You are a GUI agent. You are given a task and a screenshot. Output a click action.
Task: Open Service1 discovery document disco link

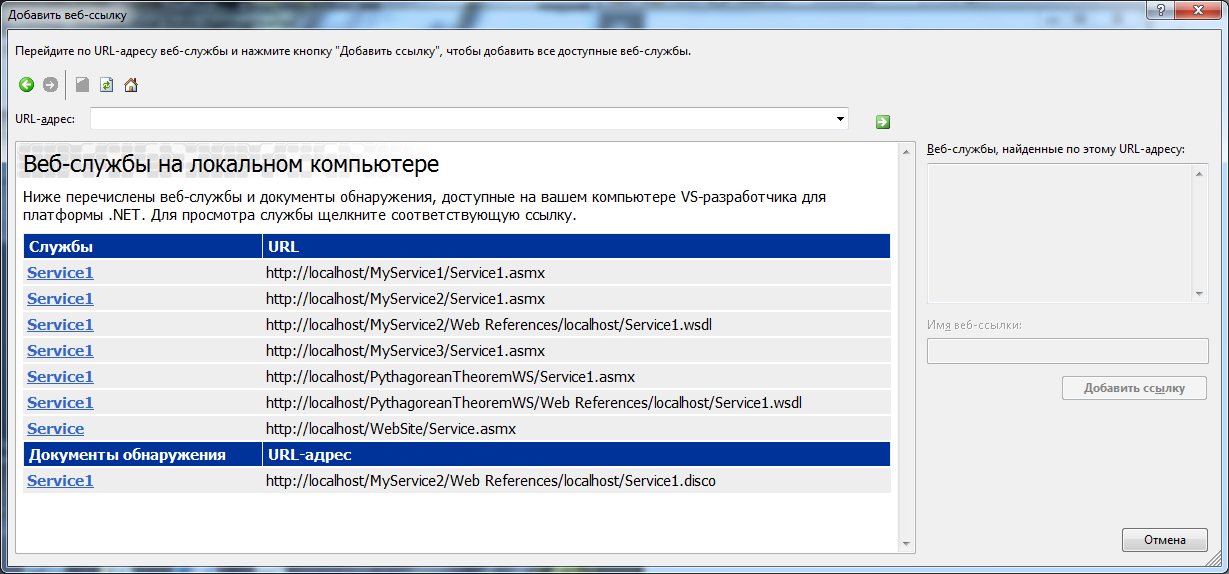coord(60,480)
